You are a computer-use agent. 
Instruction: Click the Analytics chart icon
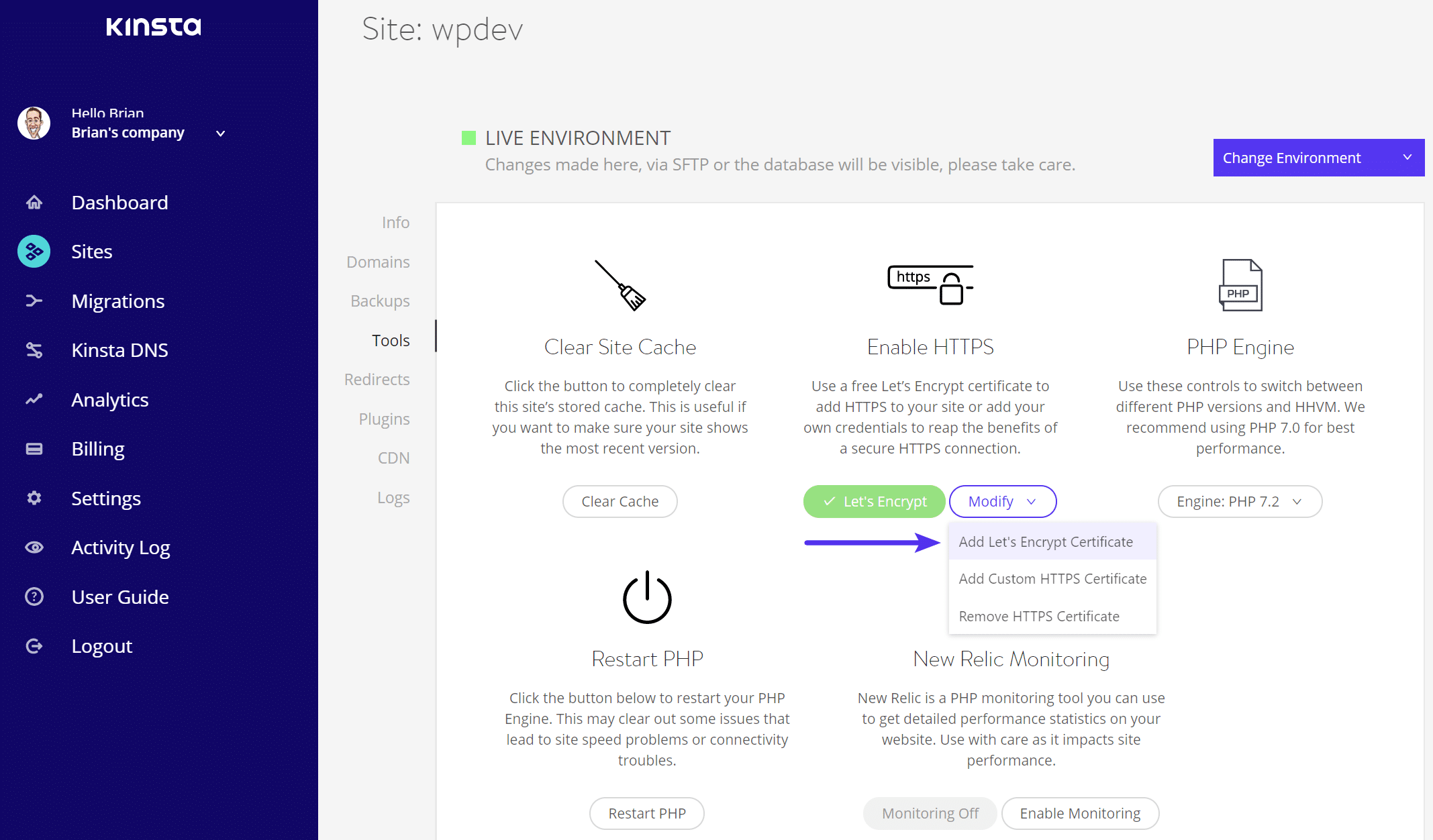coord(34,399)
